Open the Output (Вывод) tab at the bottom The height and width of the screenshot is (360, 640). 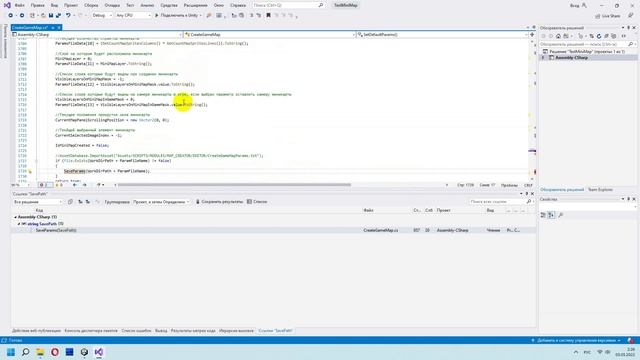[x=161, y=331]
